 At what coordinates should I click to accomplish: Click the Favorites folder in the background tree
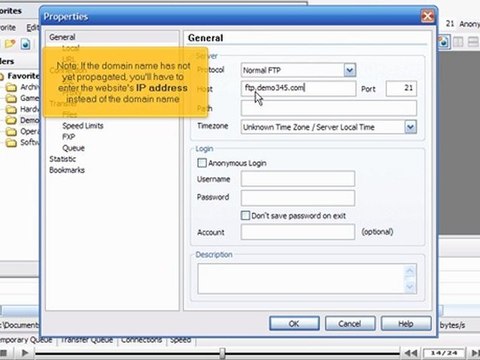(x=23, y=76)
